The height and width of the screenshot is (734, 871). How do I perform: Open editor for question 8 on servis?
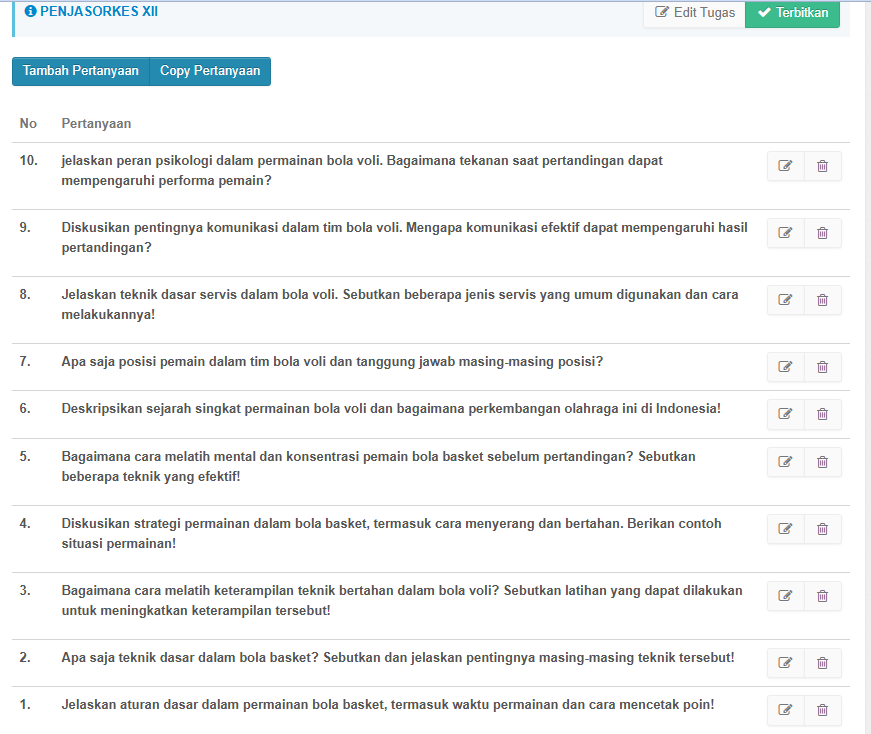[785, 300]
